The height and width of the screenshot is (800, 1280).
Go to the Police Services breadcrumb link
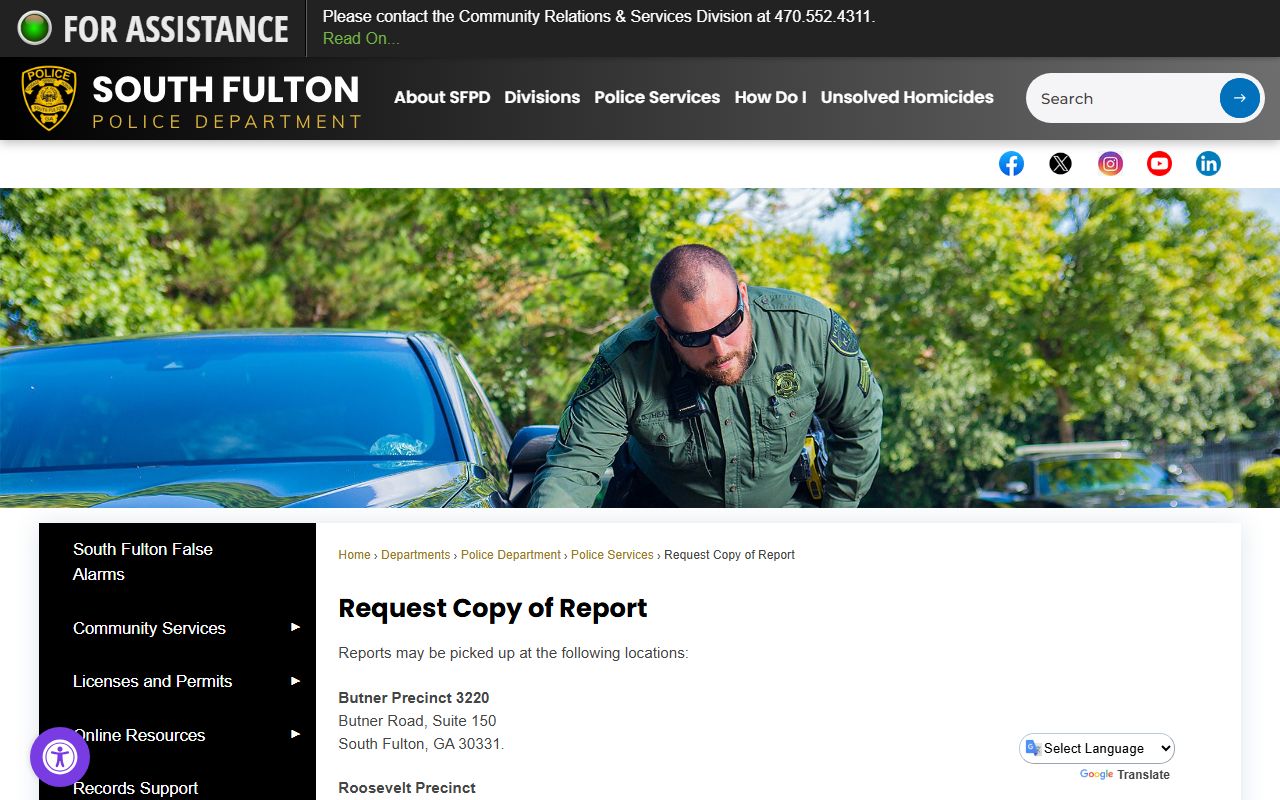pos(612,555)
